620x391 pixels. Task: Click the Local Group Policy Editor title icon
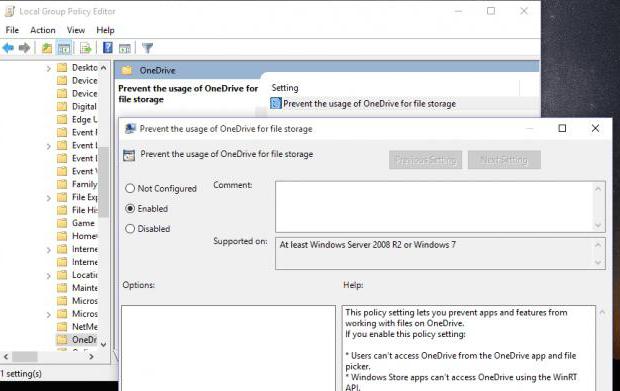tap(9, 11)
